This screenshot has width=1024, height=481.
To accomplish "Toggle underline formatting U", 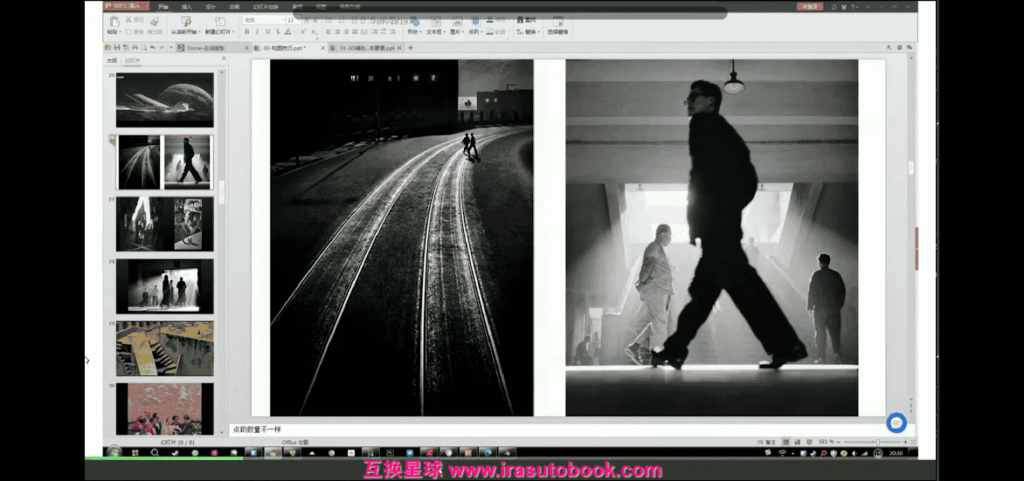I will (x=268, y=31).
